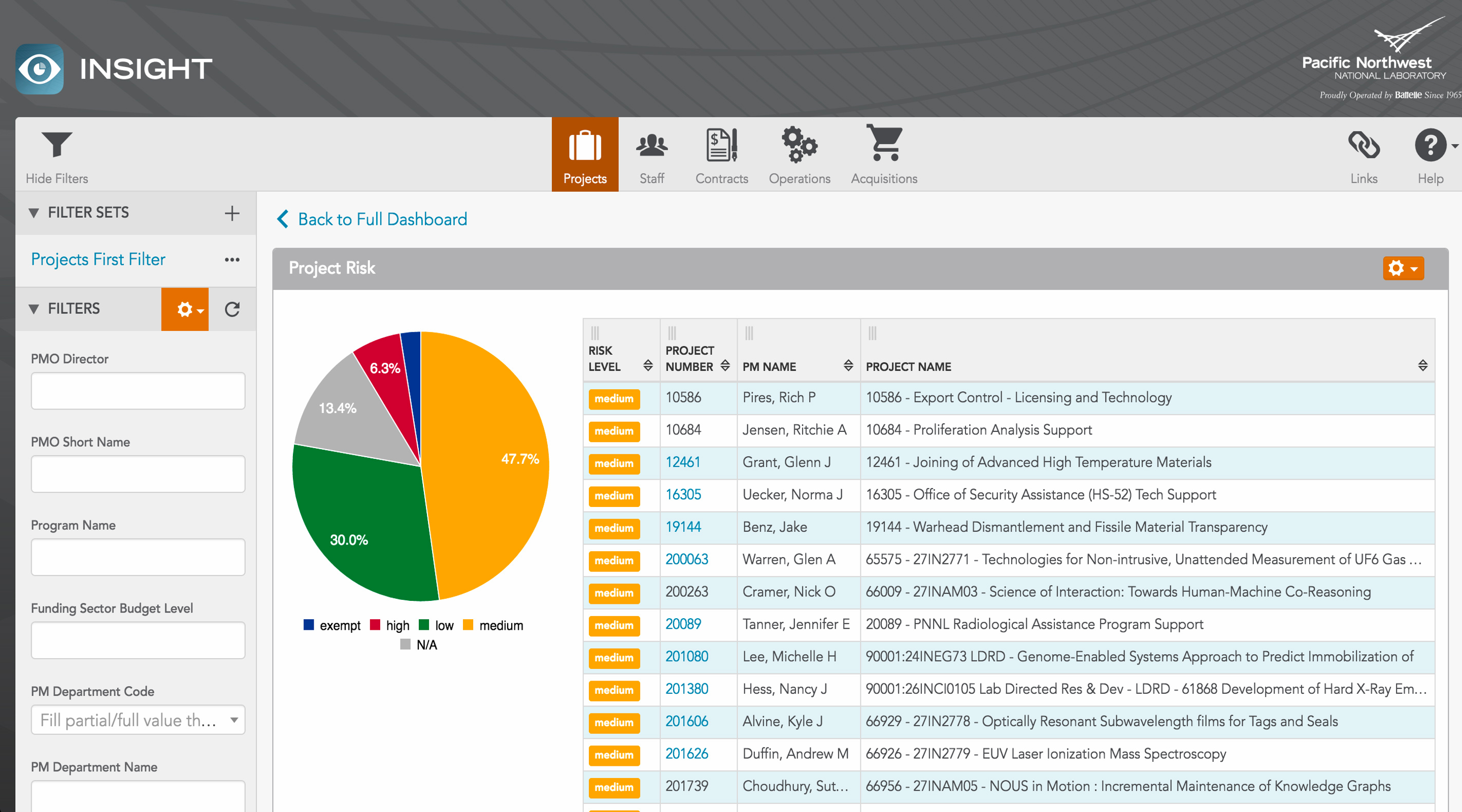The width and height of the screenshot is (1462, 812).
Task: Grab the Project Name column drag handle
Action: (x=872, y=333)
